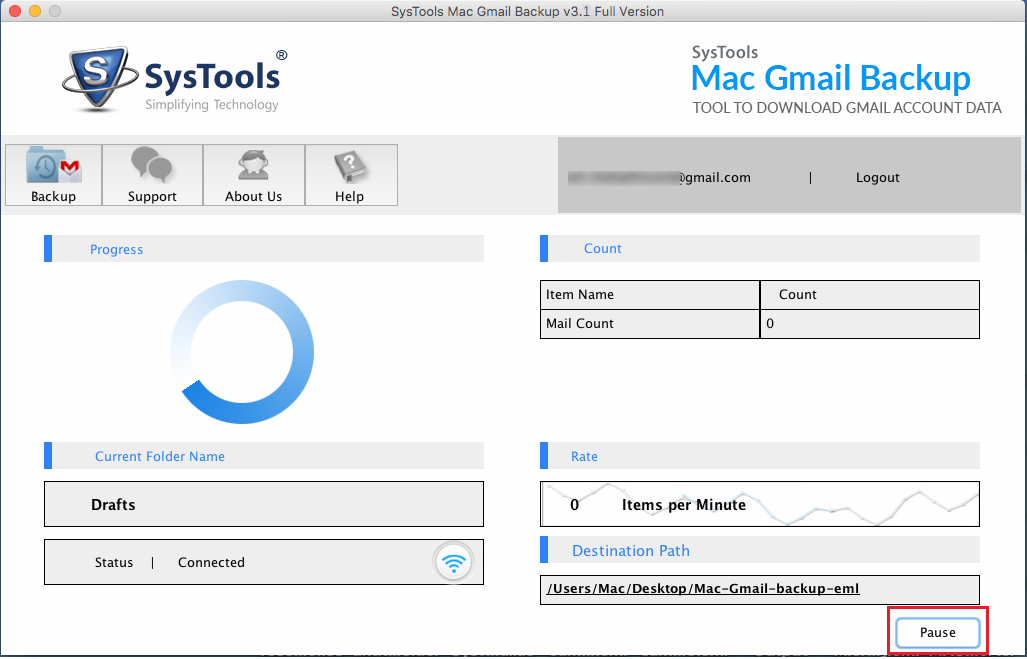Pause the backup process
Image resolution: width=1027 pixels, height=659 pixels.
937,632
